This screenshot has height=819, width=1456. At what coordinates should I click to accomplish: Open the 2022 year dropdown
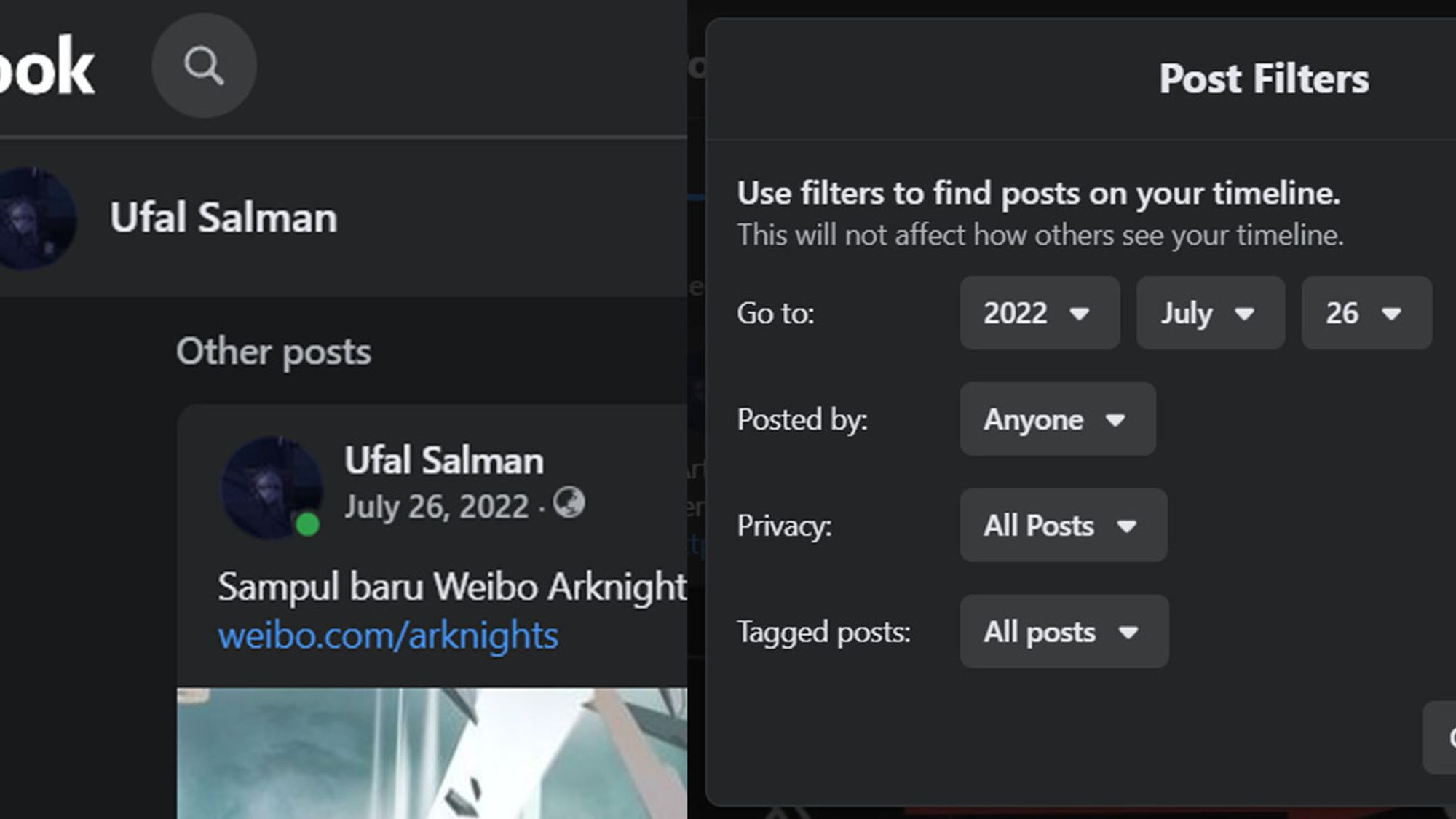pos(1040,313)
